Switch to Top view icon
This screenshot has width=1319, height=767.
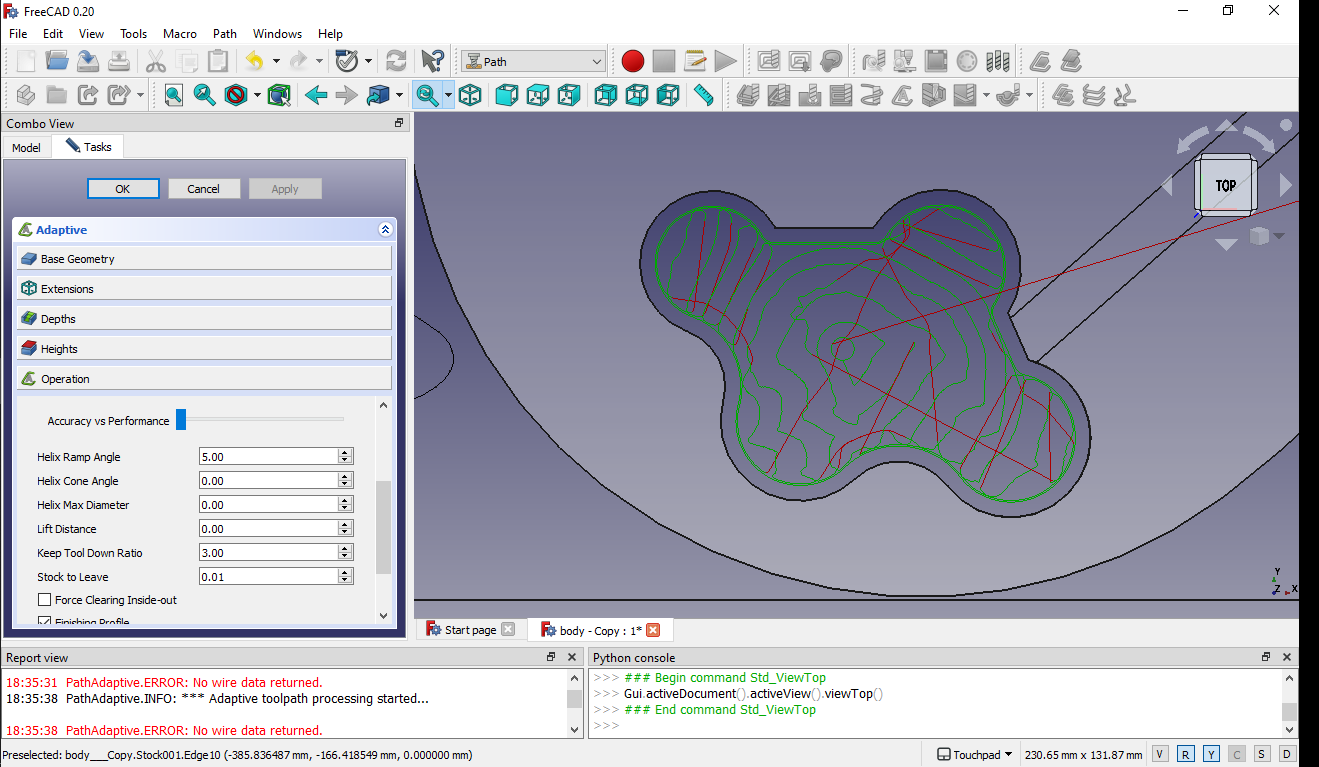point(537,95)
